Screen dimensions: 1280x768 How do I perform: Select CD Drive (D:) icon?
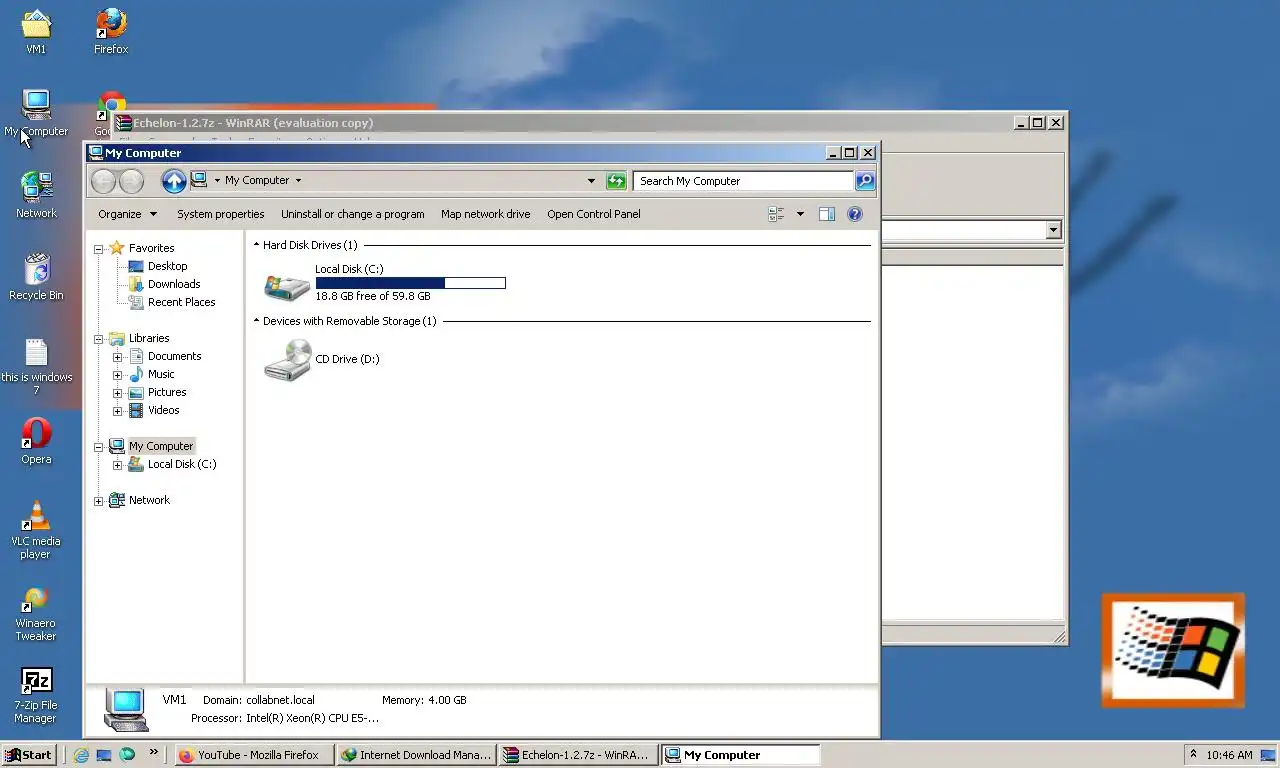click(x=287, y=360)
